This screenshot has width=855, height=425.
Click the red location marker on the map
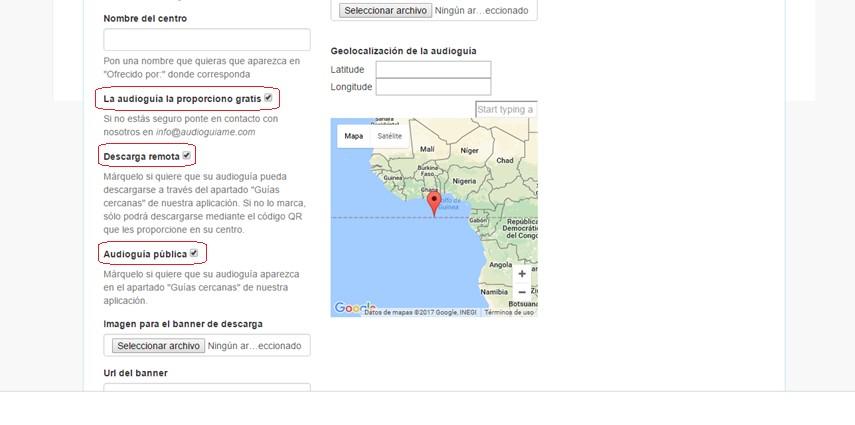click(433, 203)
